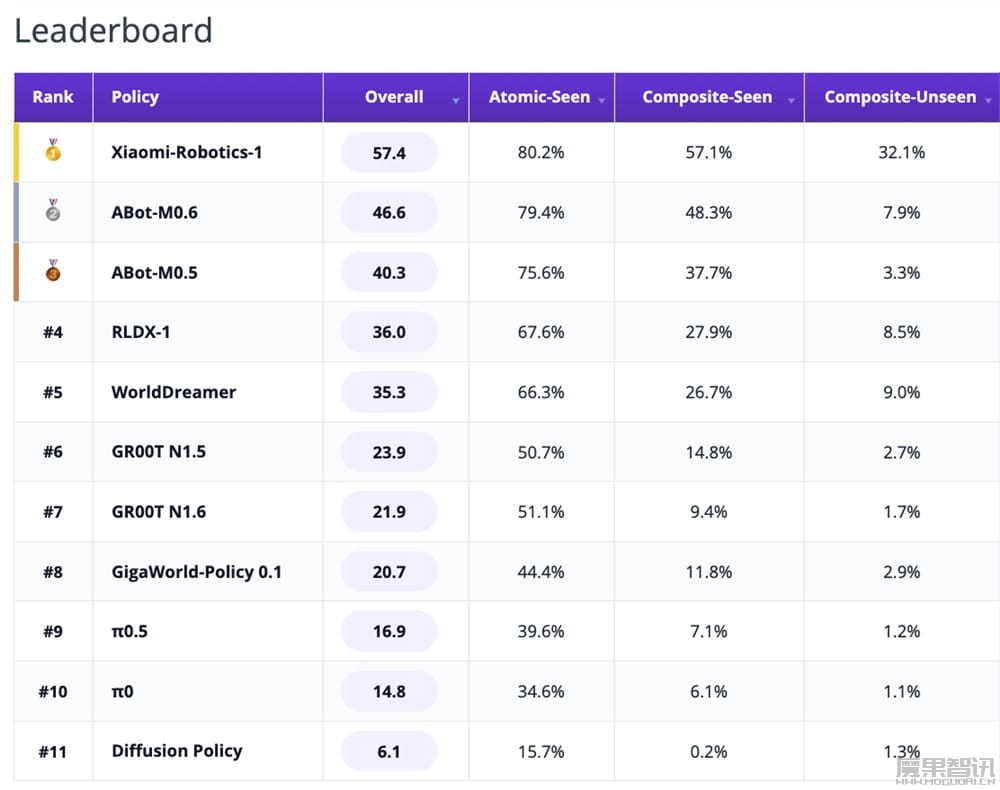Sort by Overall using its arrow
Viewport: 1000px width, 790px height.
pyautogui.click(x=455, y=100)
